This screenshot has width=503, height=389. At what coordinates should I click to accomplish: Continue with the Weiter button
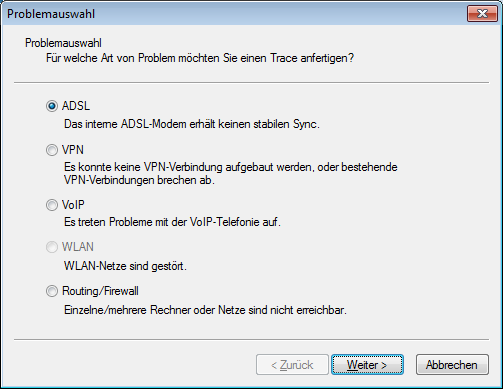(x=367, y=365)
